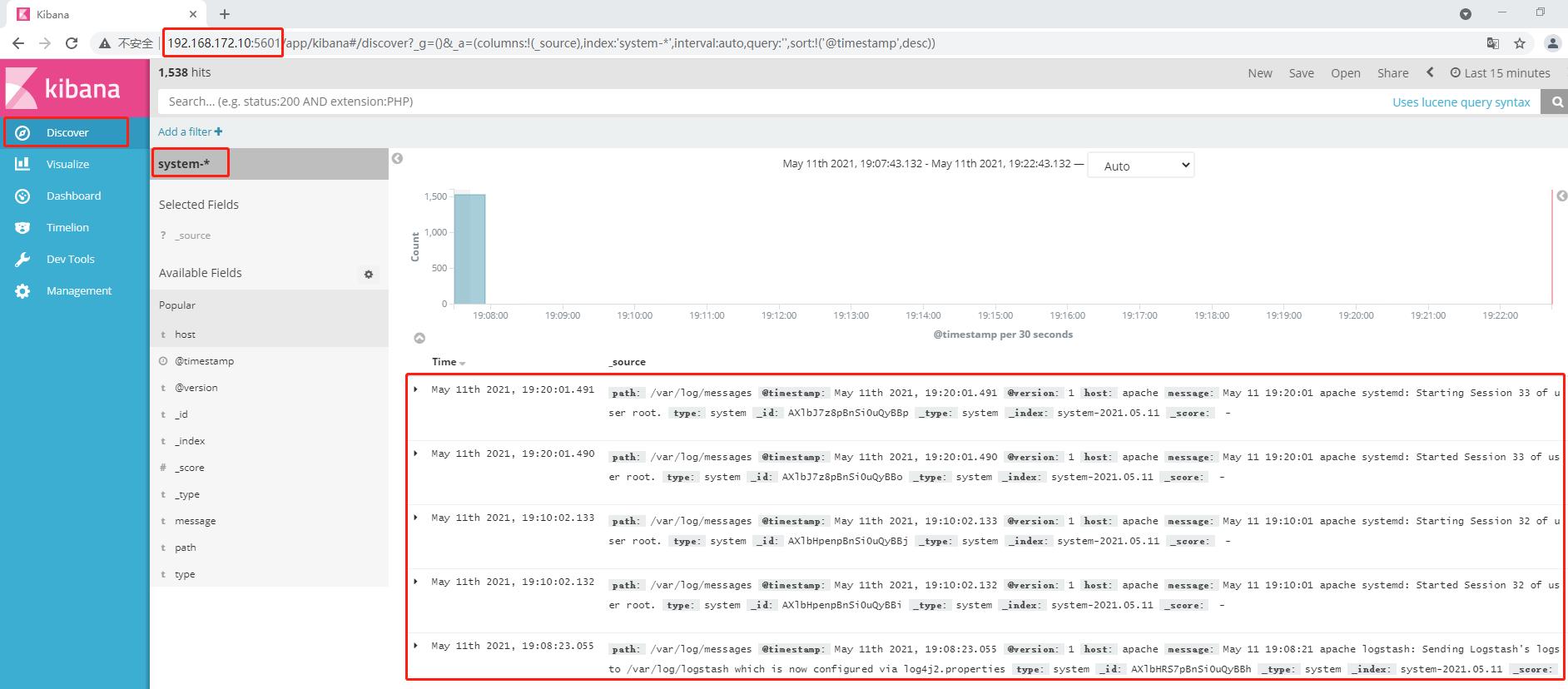Click the Dev Tools wrench icon
This screenshot has width=1568, height=689.
click(22, 259)
